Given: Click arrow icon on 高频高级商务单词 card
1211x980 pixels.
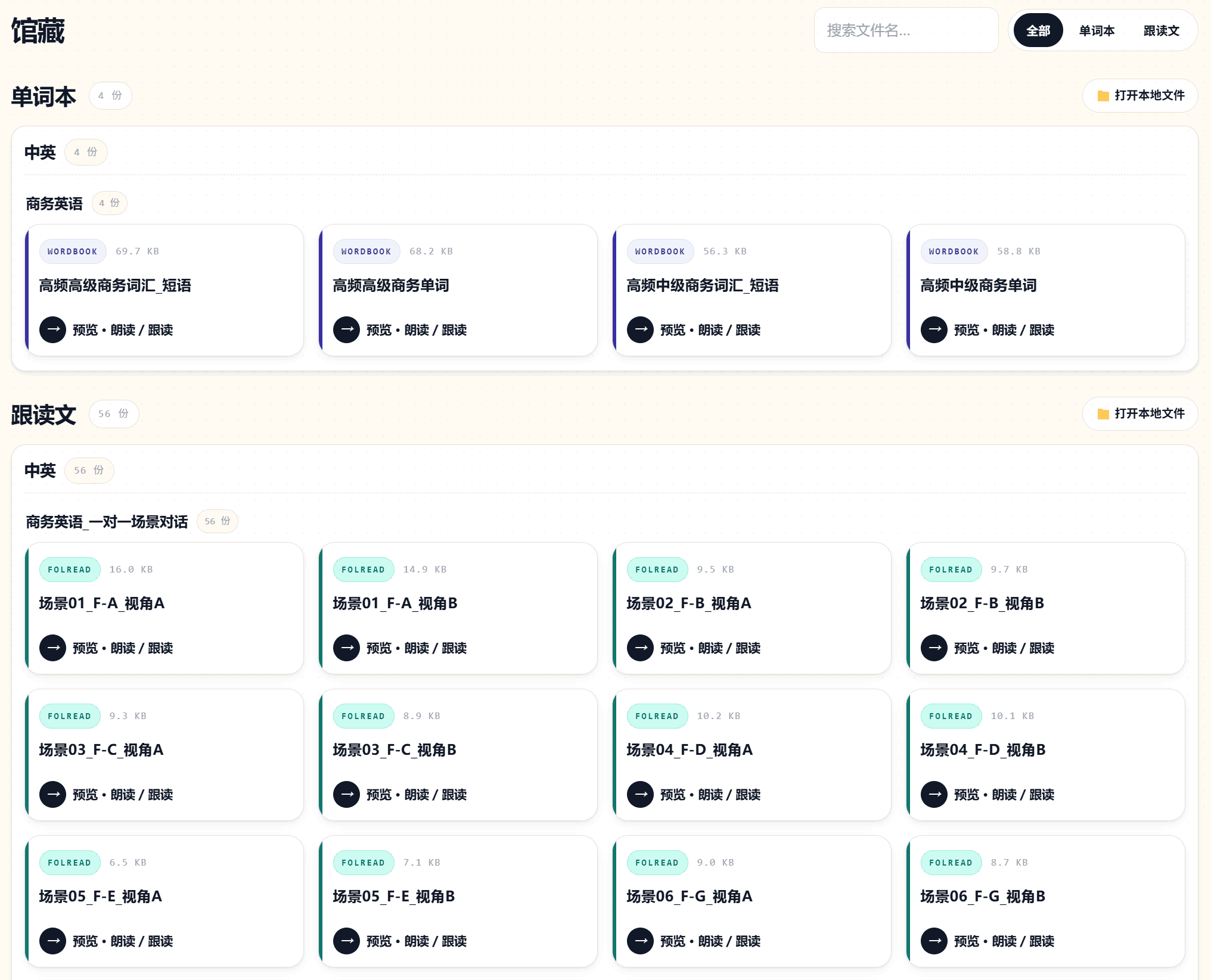Looking at the screenshot, I should point(346,329).
